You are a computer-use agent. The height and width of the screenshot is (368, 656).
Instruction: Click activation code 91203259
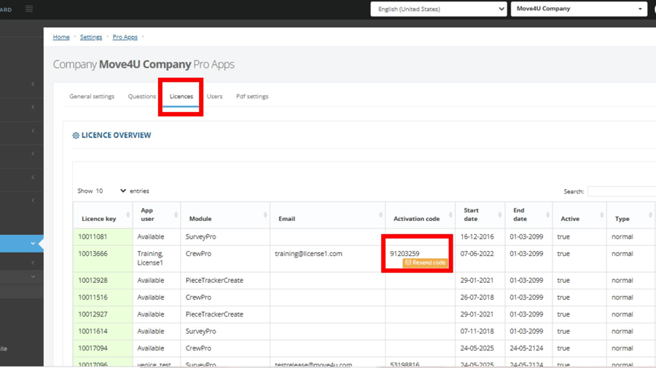coord(405,254)
